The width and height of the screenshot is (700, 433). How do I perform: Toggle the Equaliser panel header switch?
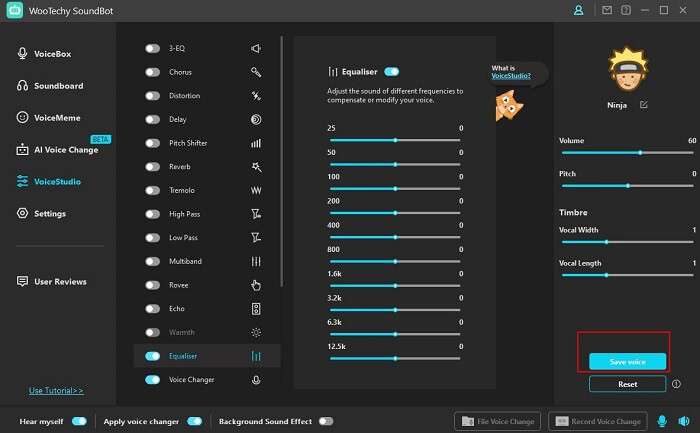392,71
